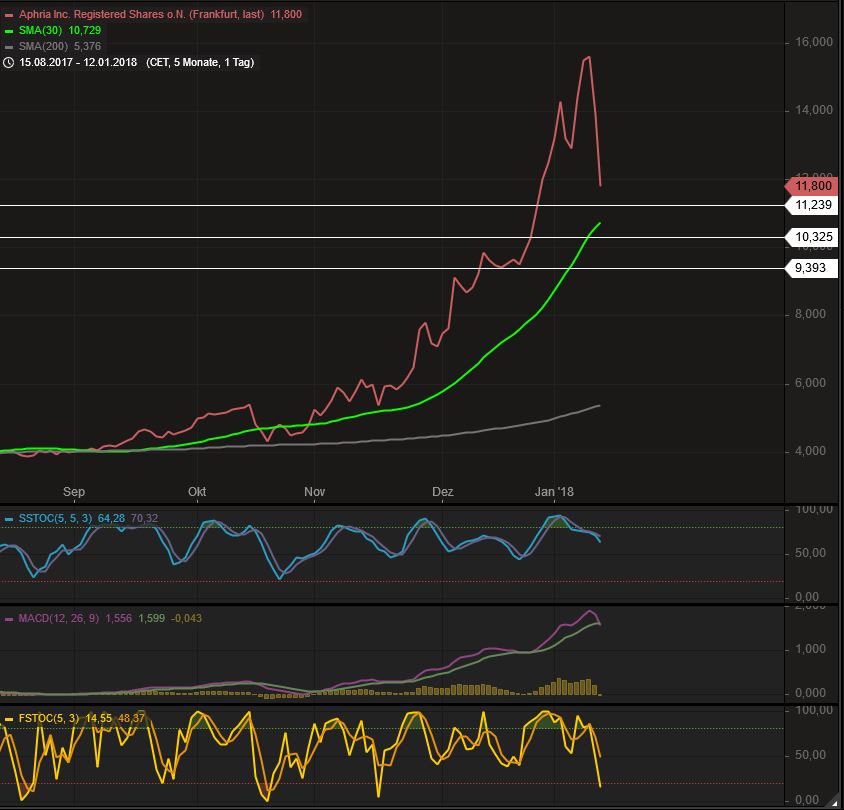Viewport: 844px width, 810px height.
Task: Click the yellow FSTOC legend marker
Action: tap(9, 718)
